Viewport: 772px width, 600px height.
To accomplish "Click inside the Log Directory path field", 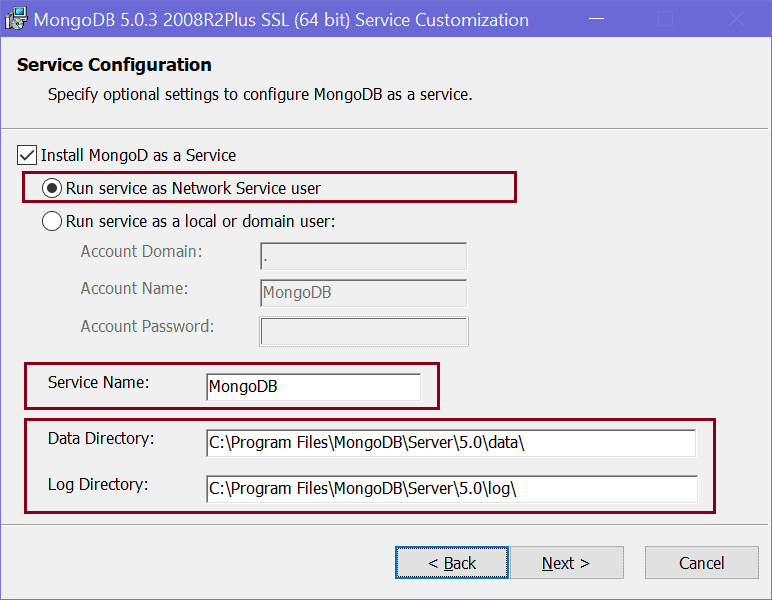I will [x=450, y=489].
